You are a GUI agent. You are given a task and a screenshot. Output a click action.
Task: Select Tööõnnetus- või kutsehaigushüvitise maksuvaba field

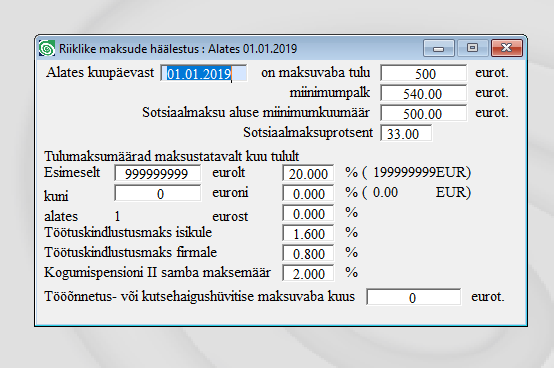coord(414,297)
